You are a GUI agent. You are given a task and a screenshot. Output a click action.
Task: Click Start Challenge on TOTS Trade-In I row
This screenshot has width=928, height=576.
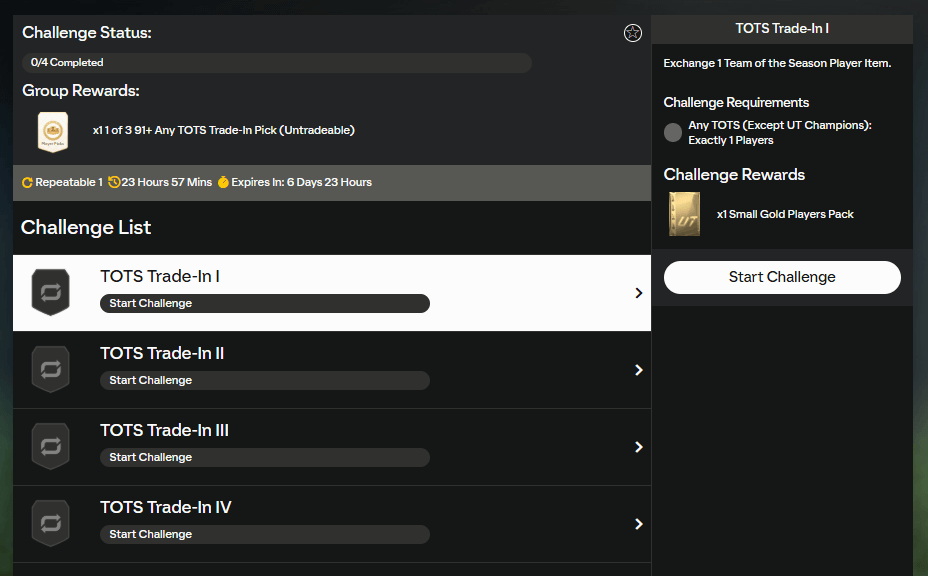[x=264, y=303]
